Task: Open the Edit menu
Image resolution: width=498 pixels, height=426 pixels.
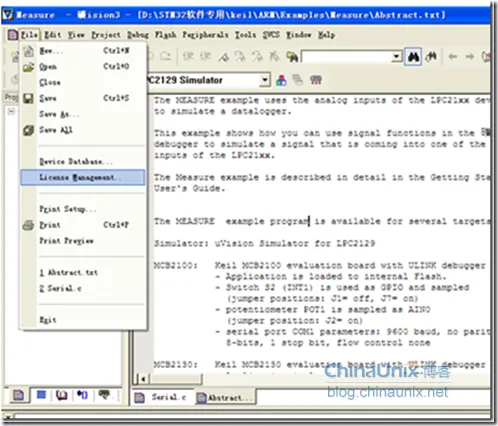Action: coord(53,35)
